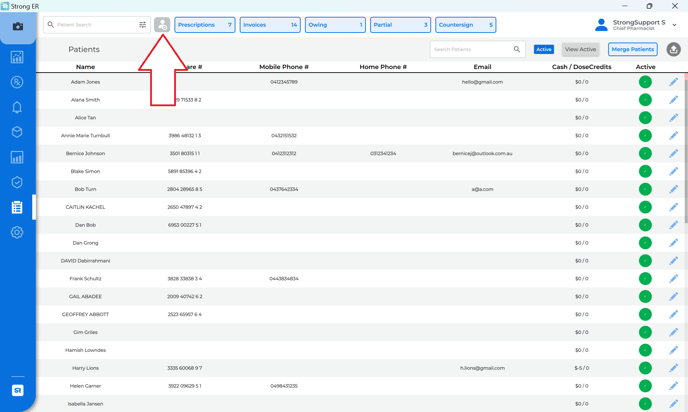Click the patient list vertical scrollbar
Image resolution: width=688 pixels, height=412 pixels.
coord(685,149)
